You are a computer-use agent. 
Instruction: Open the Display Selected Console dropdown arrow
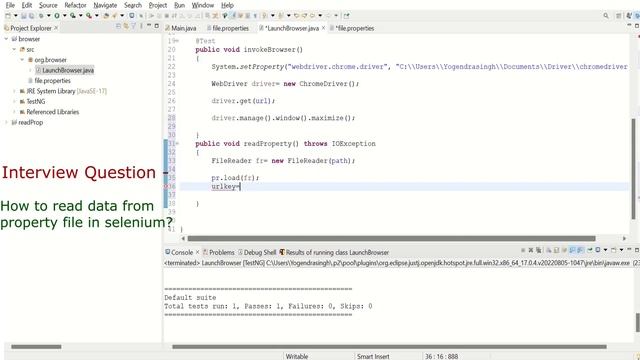point(605,250)
